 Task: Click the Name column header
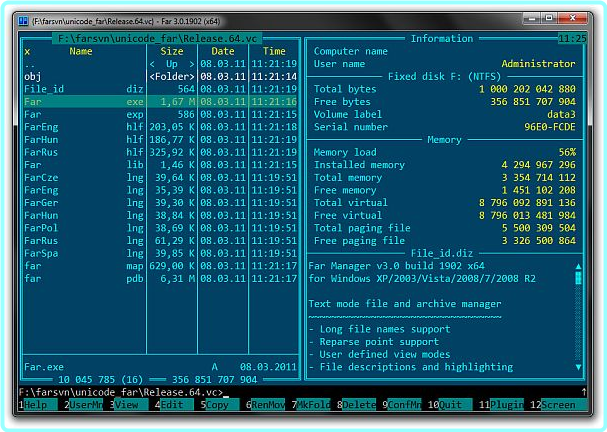[x=80, y=51]
